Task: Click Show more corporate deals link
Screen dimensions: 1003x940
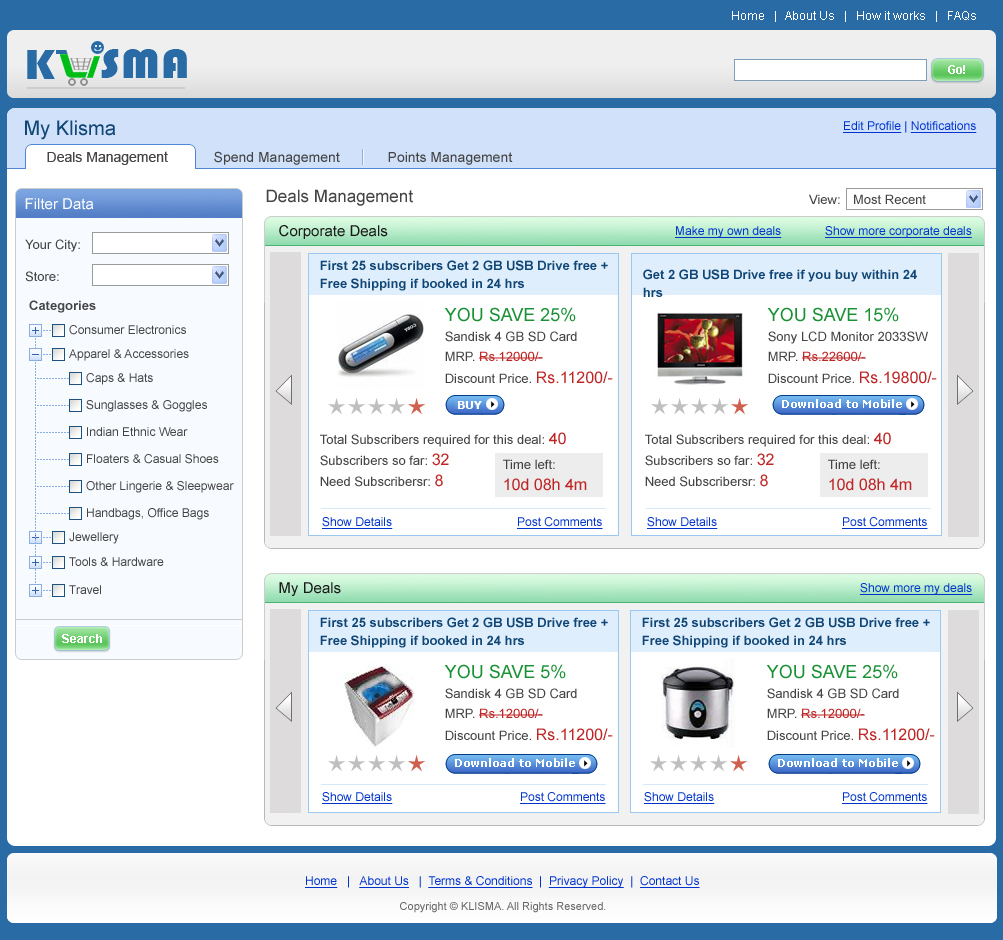Action: click(898, 231)
